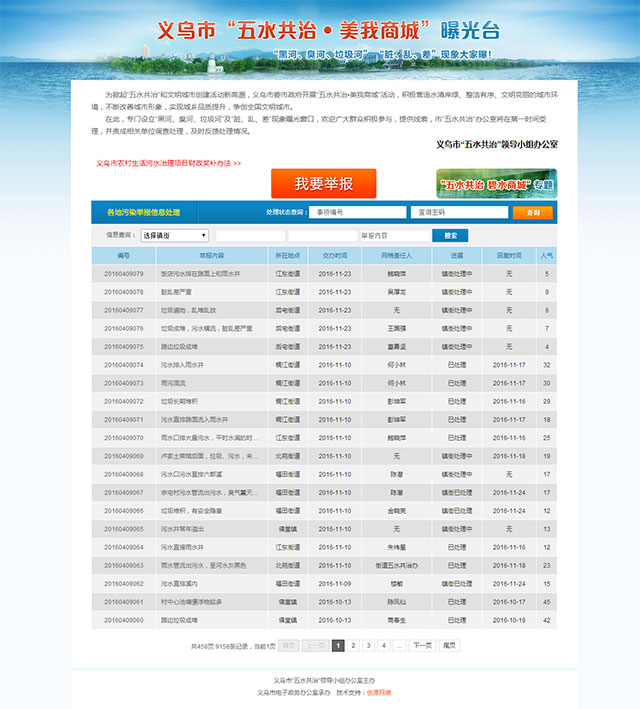Open the 脏乱差严重 report entry
Image resolution: width=640 pixels, height=709 pixels.
180,291
